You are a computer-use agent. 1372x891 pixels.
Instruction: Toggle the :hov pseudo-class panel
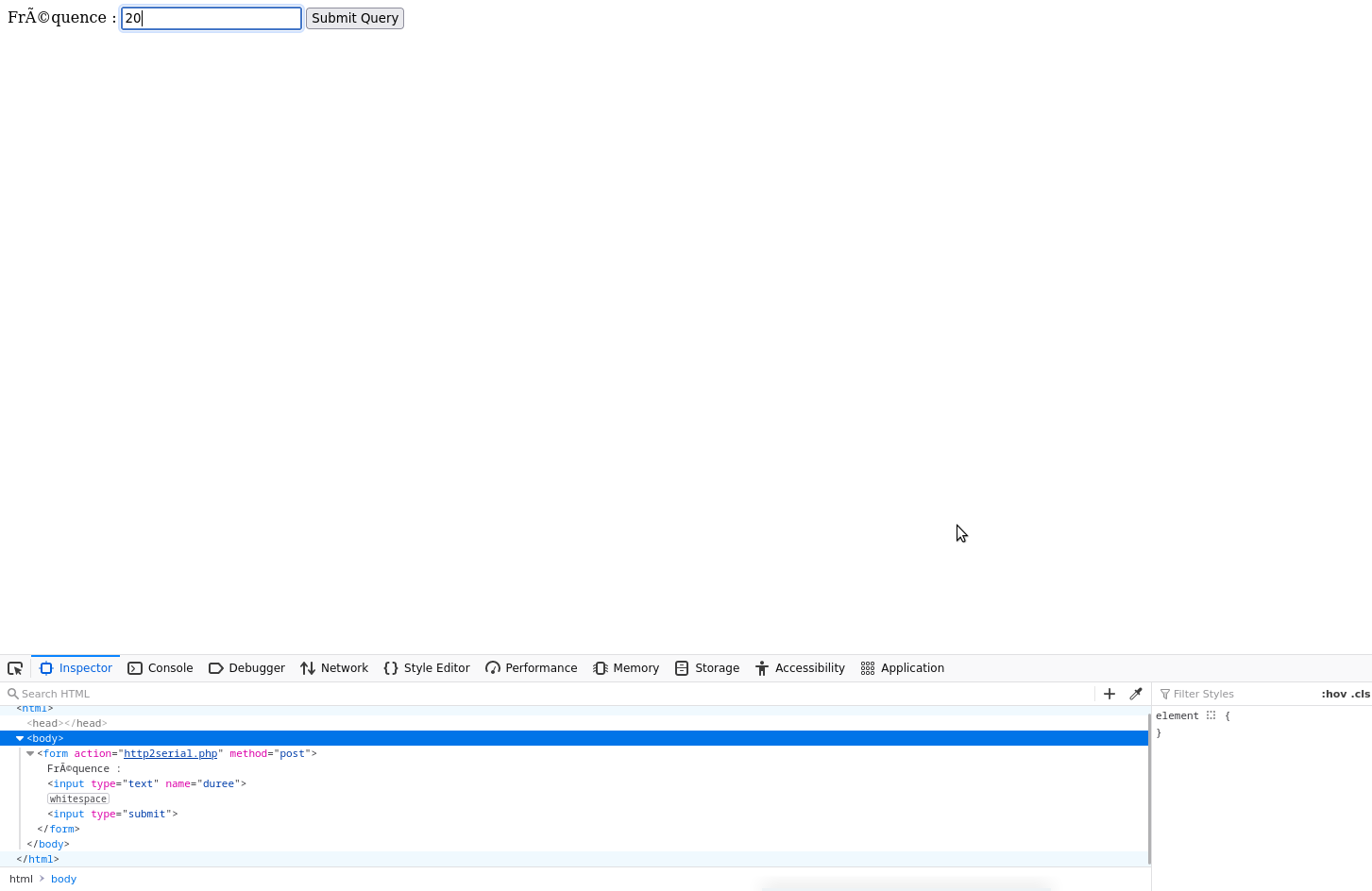click(1333, 694)
